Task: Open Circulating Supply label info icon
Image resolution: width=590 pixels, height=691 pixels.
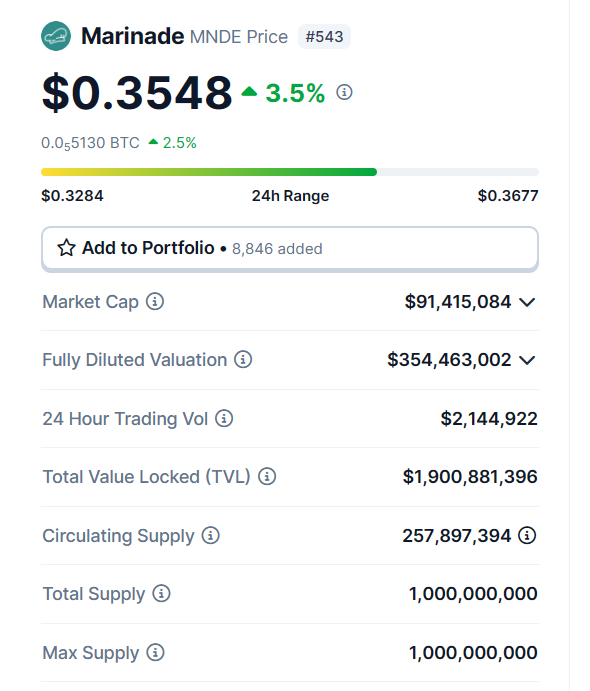Action: 211,535
